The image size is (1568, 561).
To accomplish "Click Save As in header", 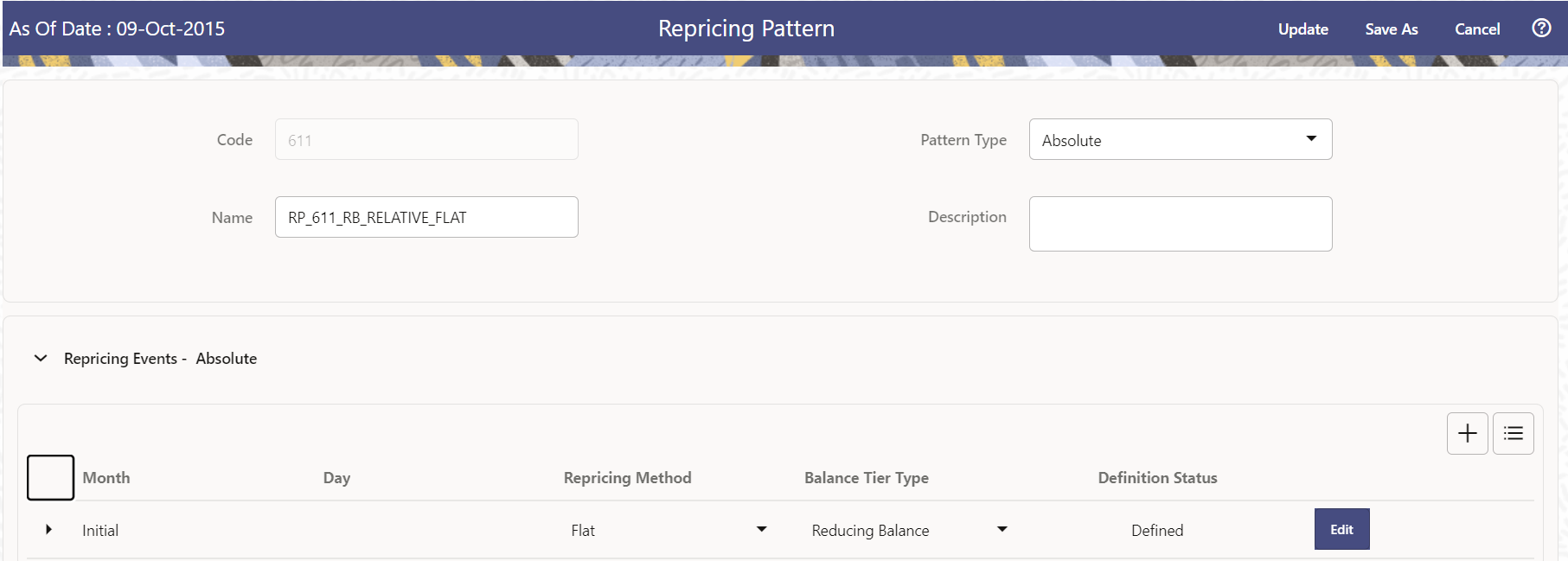I will pyautogui.click(x=1391, y=29).
